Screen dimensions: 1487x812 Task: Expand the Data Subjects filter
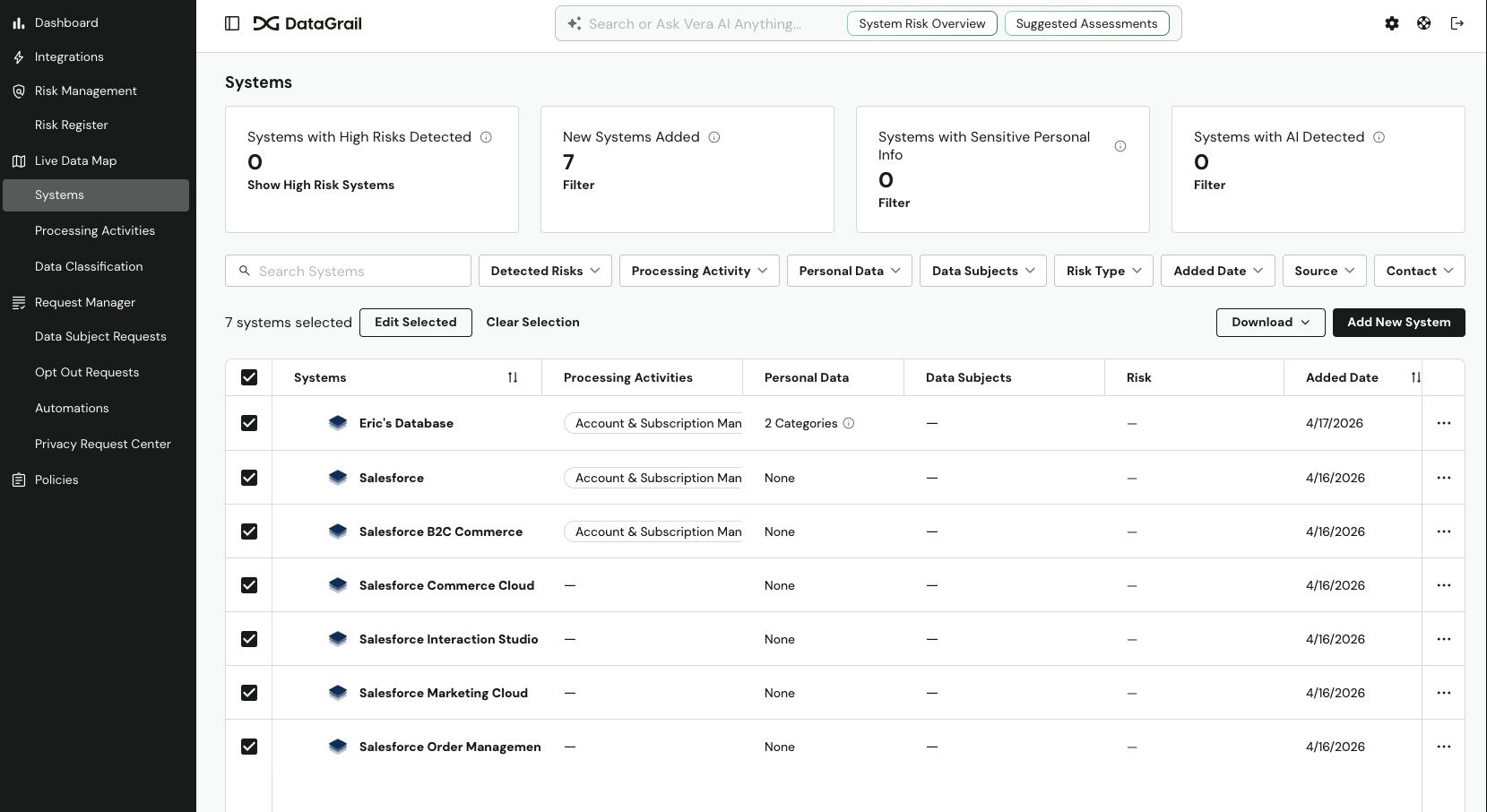point(983,271)
